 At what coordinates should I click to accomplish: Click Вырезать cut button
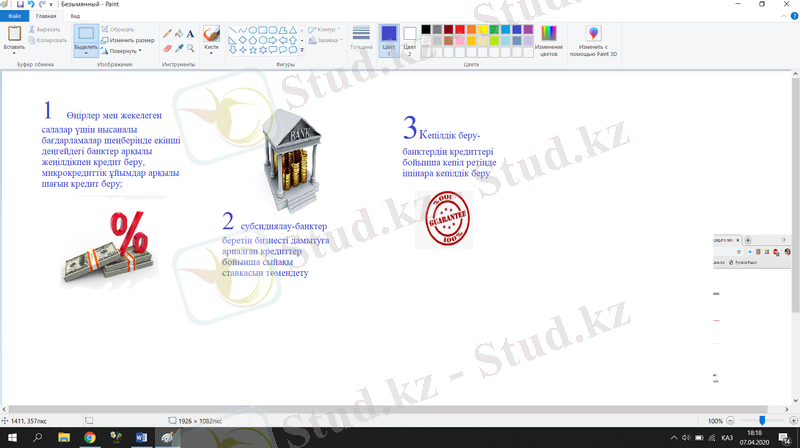pos(44,30)
